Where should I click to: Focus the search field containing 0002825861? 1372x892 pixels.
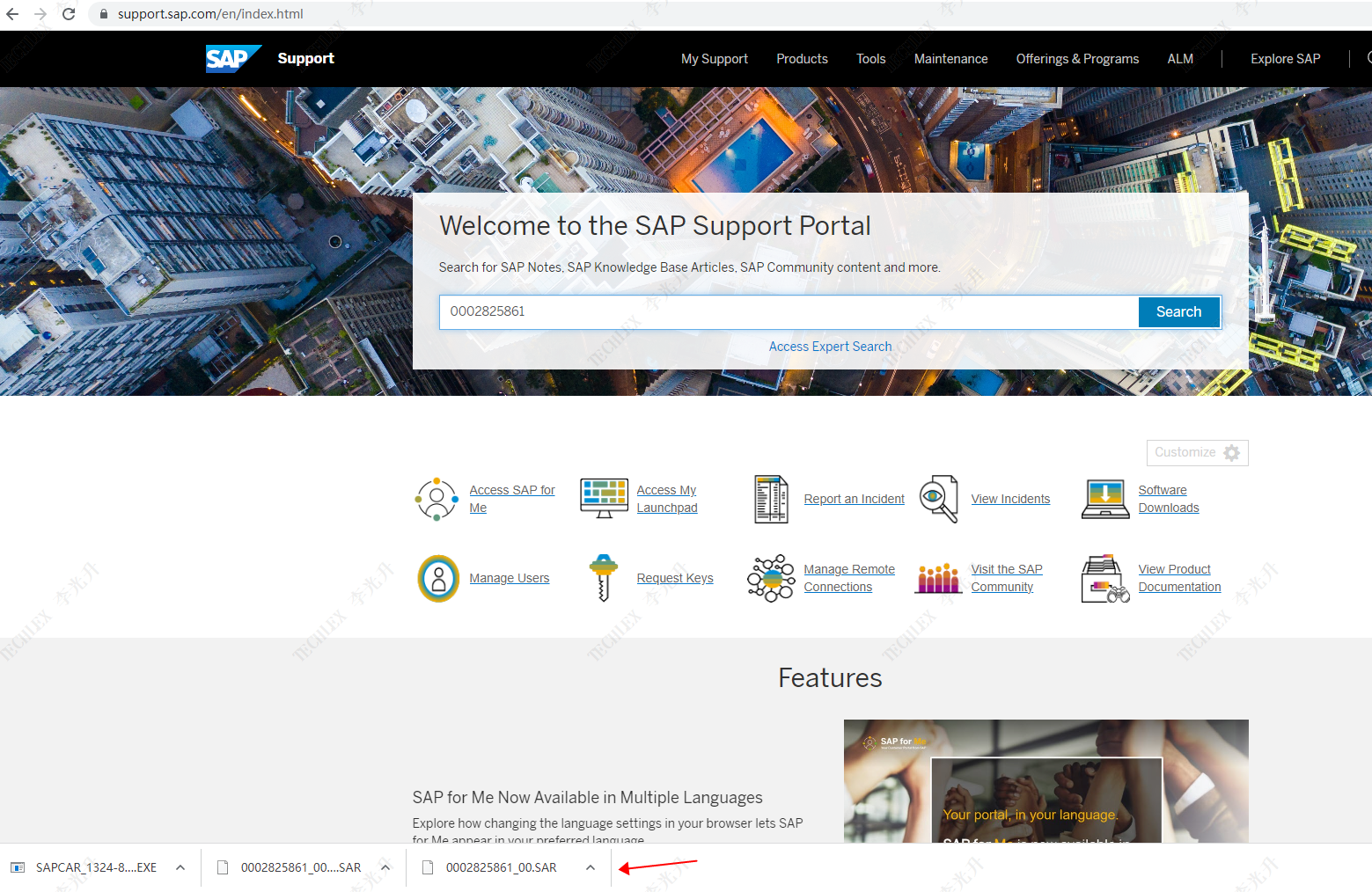pos(789,312)
